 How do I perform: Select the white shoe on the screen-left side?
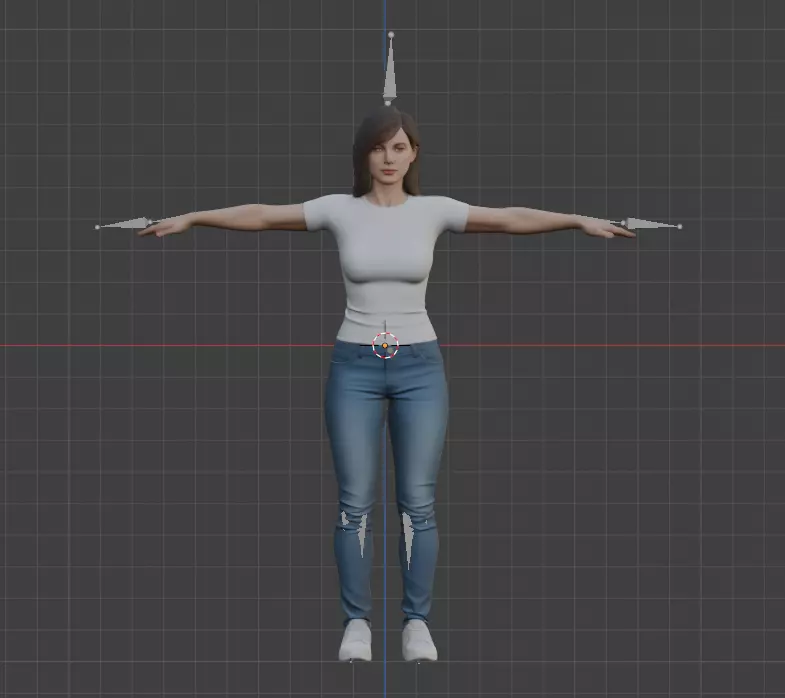click(355, 640)
